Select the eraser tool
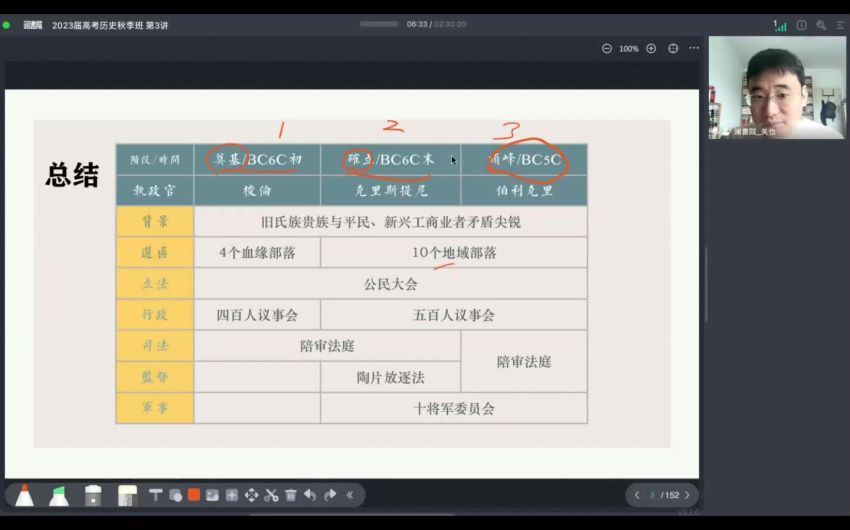The width and height of the screenshot is (850, 530). click(93, 495)
